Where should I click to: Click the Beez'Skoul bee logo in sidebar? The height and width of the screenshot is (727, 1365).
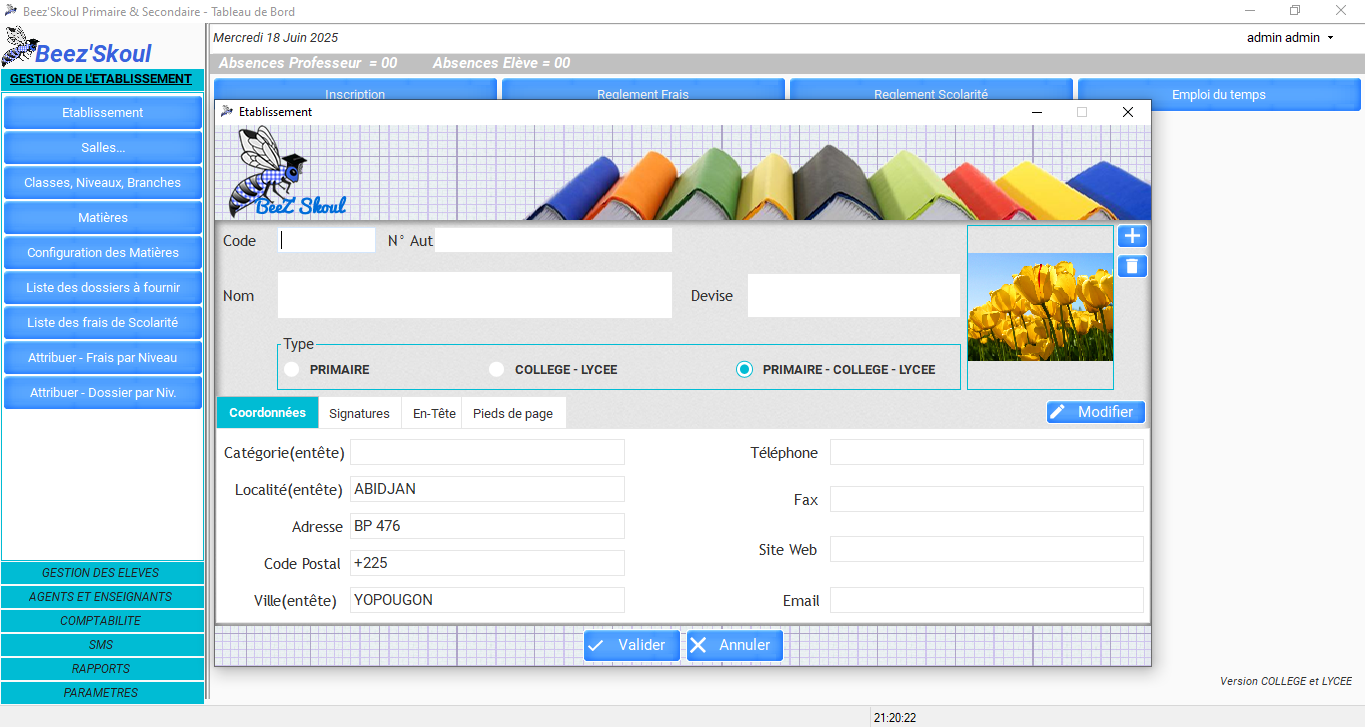[20, 46]
